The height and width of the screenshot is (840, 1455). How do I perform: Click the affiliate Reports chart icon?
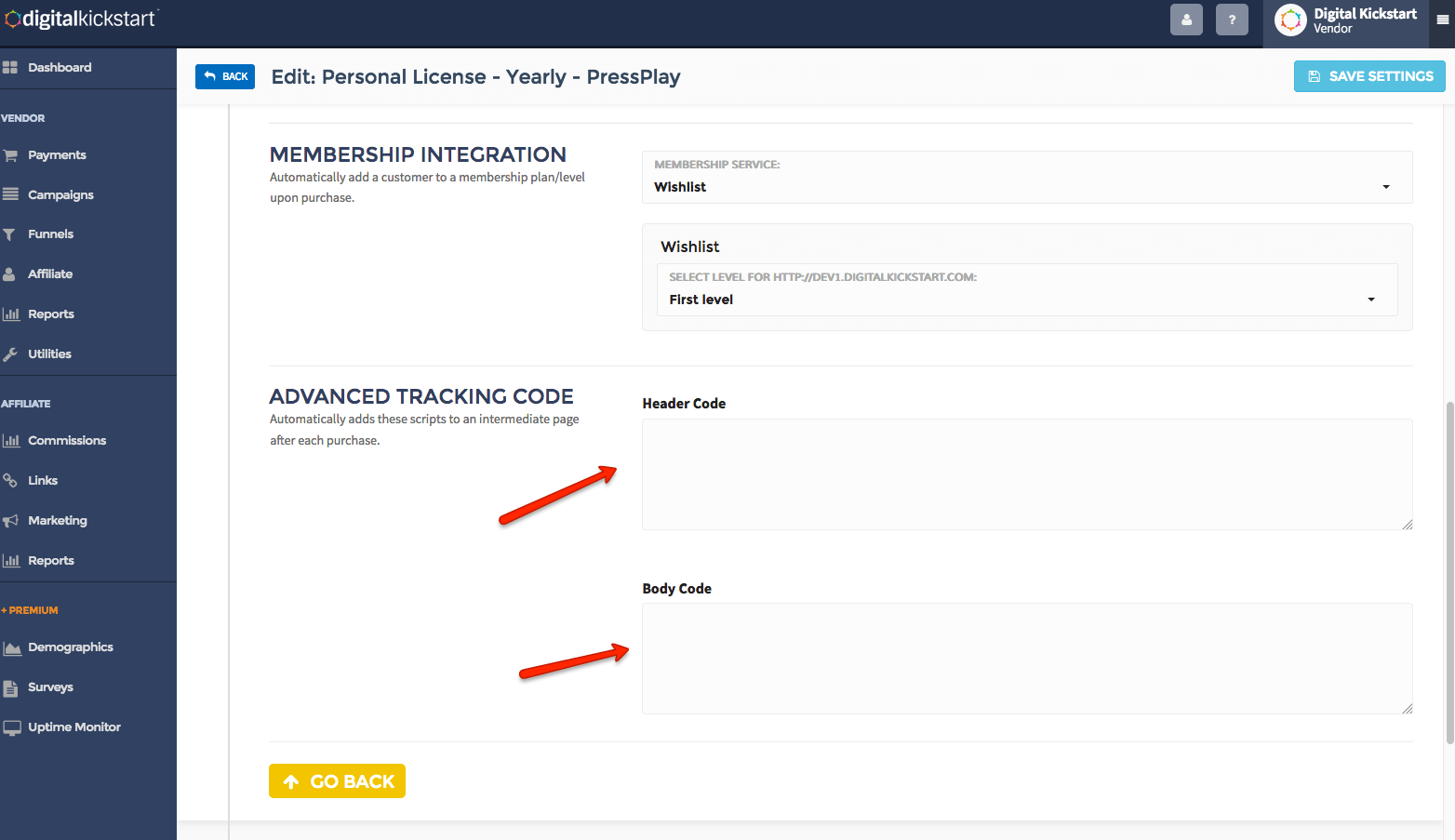point(11,561)
